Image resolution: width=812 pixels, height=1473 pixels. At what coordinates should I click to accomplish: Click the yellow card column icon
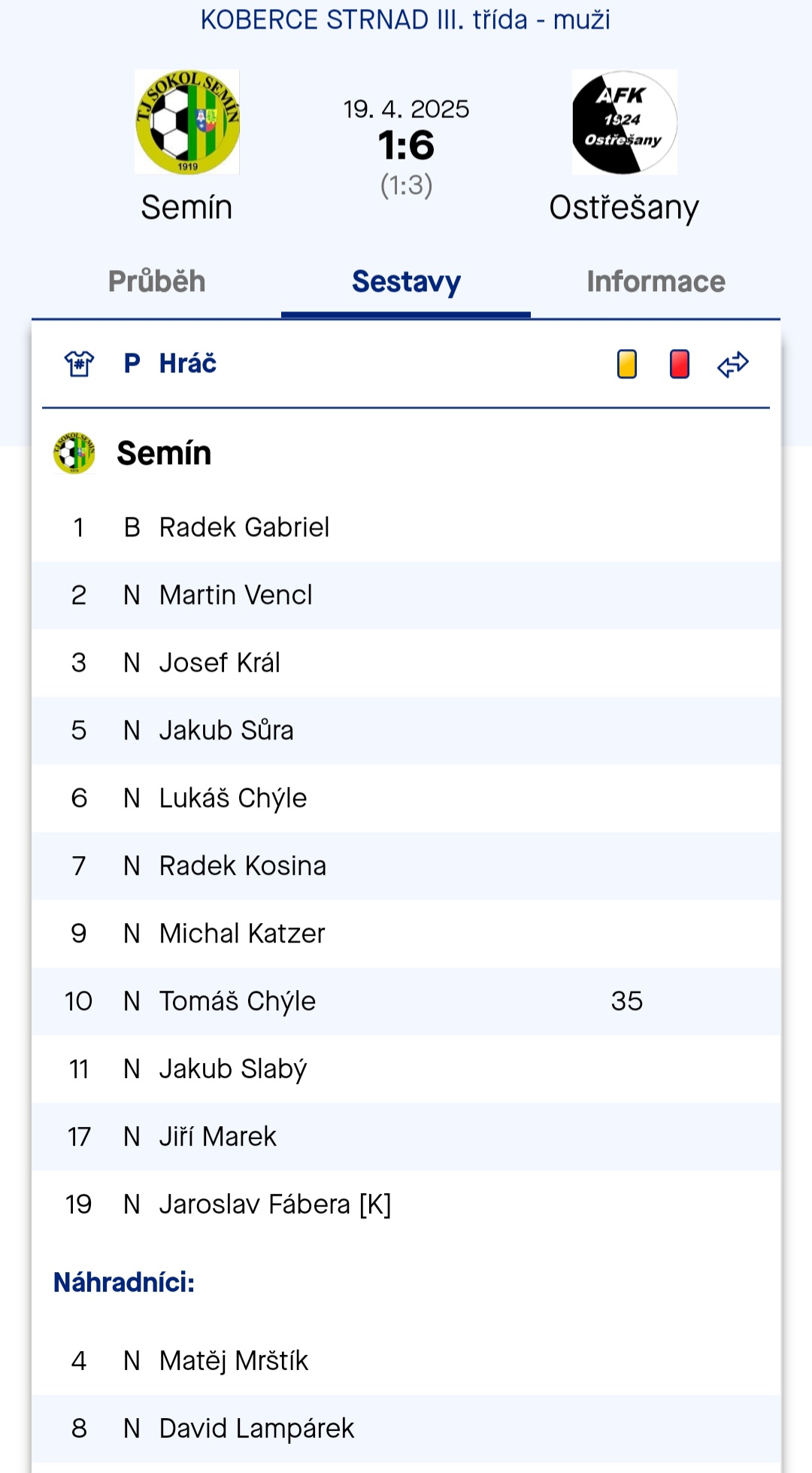click(x=627, y=364)
